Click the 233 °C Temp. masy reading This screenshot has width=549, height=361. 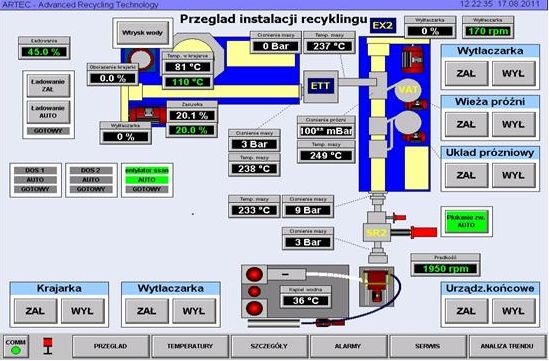(254, 210)
